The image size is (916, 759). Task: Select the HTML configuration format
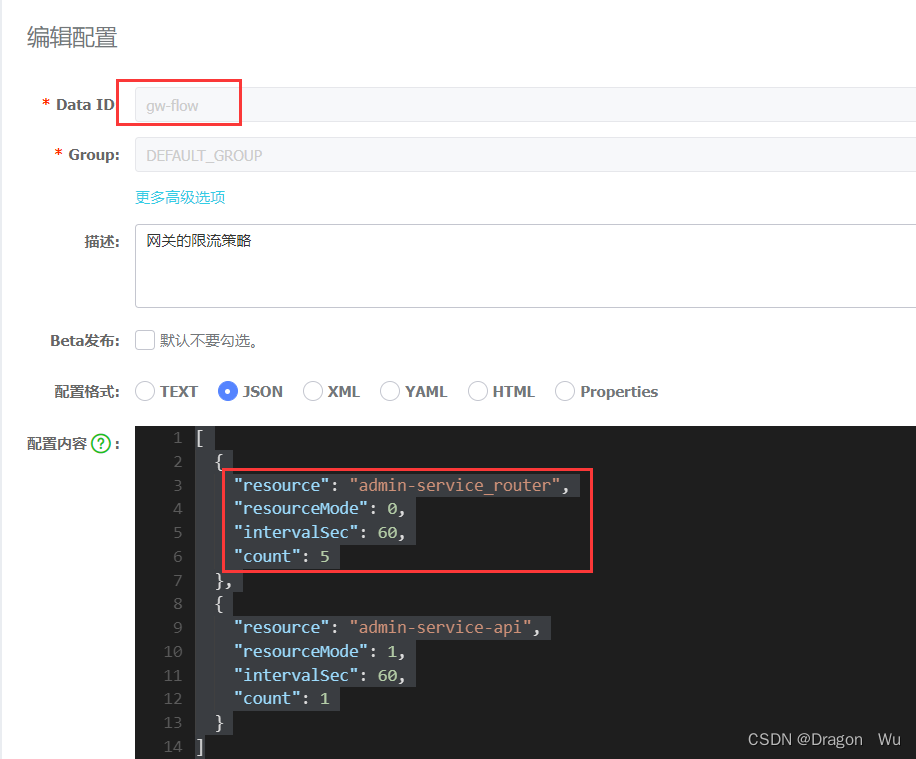(478, 391)
